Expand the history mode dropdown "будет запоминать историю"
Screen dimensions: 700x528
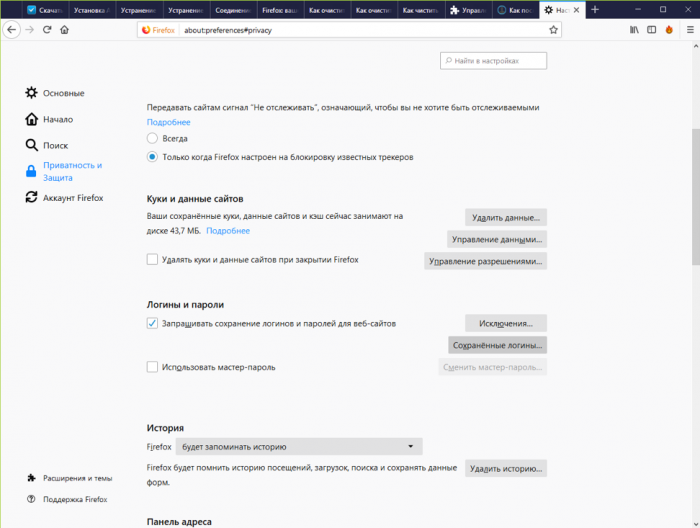(298, 447)
